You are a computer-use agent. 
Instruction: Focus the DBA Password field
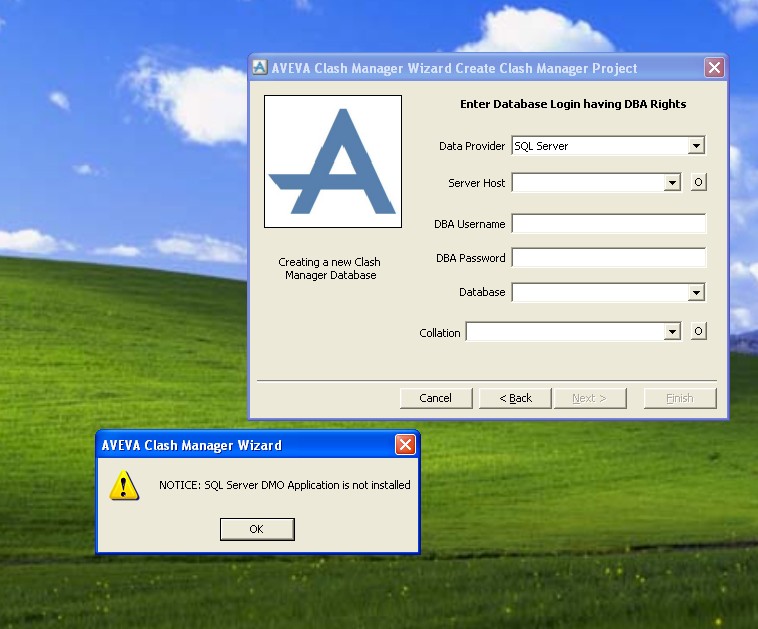pos(609,258)
